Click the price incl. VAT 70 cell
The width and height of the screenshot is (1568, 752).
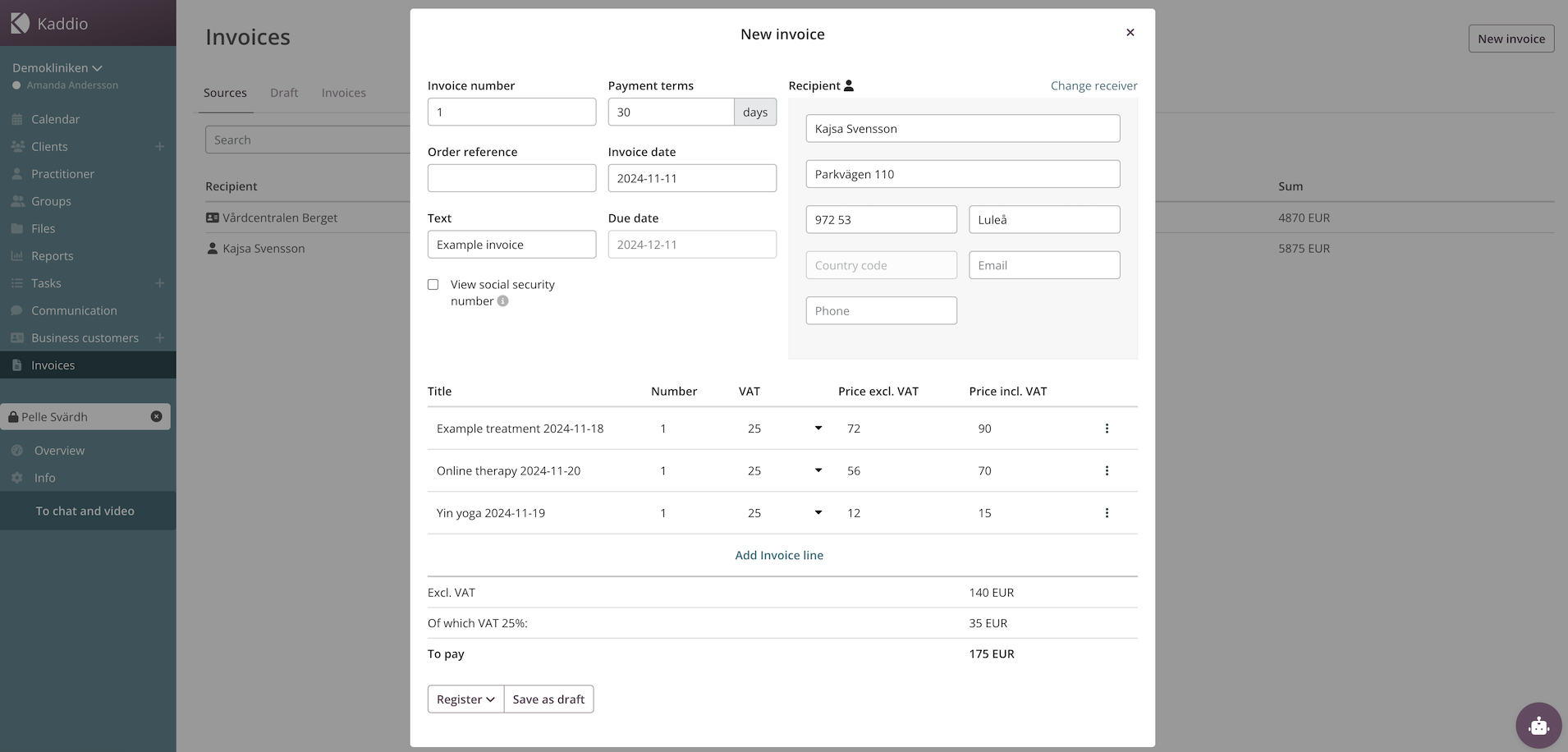[x=985, y=470]
